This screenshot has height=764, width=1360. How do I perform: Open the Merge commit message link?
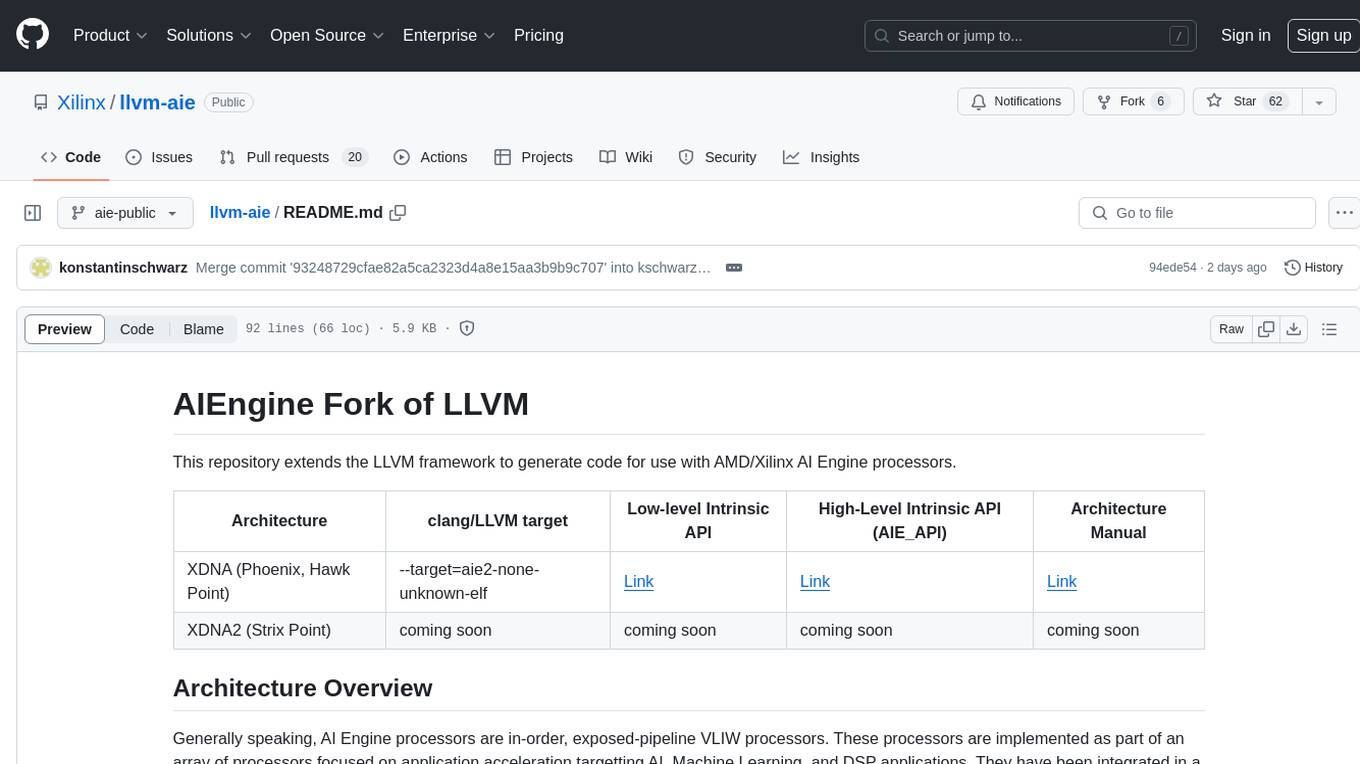point(453,268)
